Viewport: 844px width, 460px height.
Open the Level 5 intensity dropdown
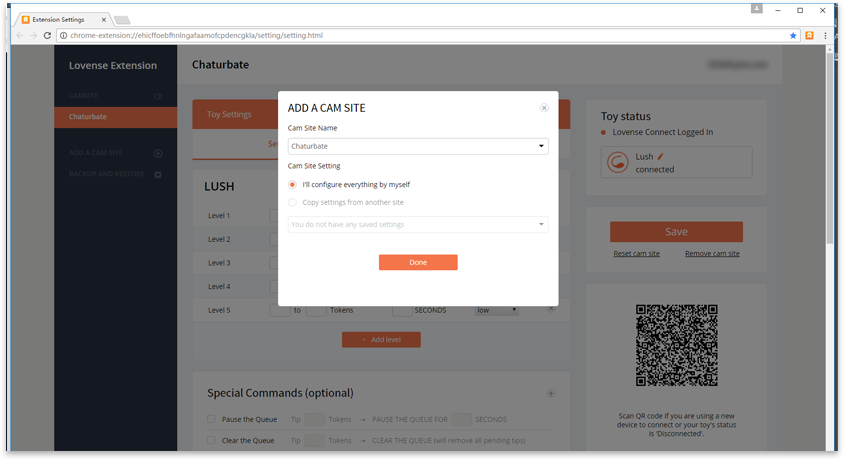coord(497,310)
